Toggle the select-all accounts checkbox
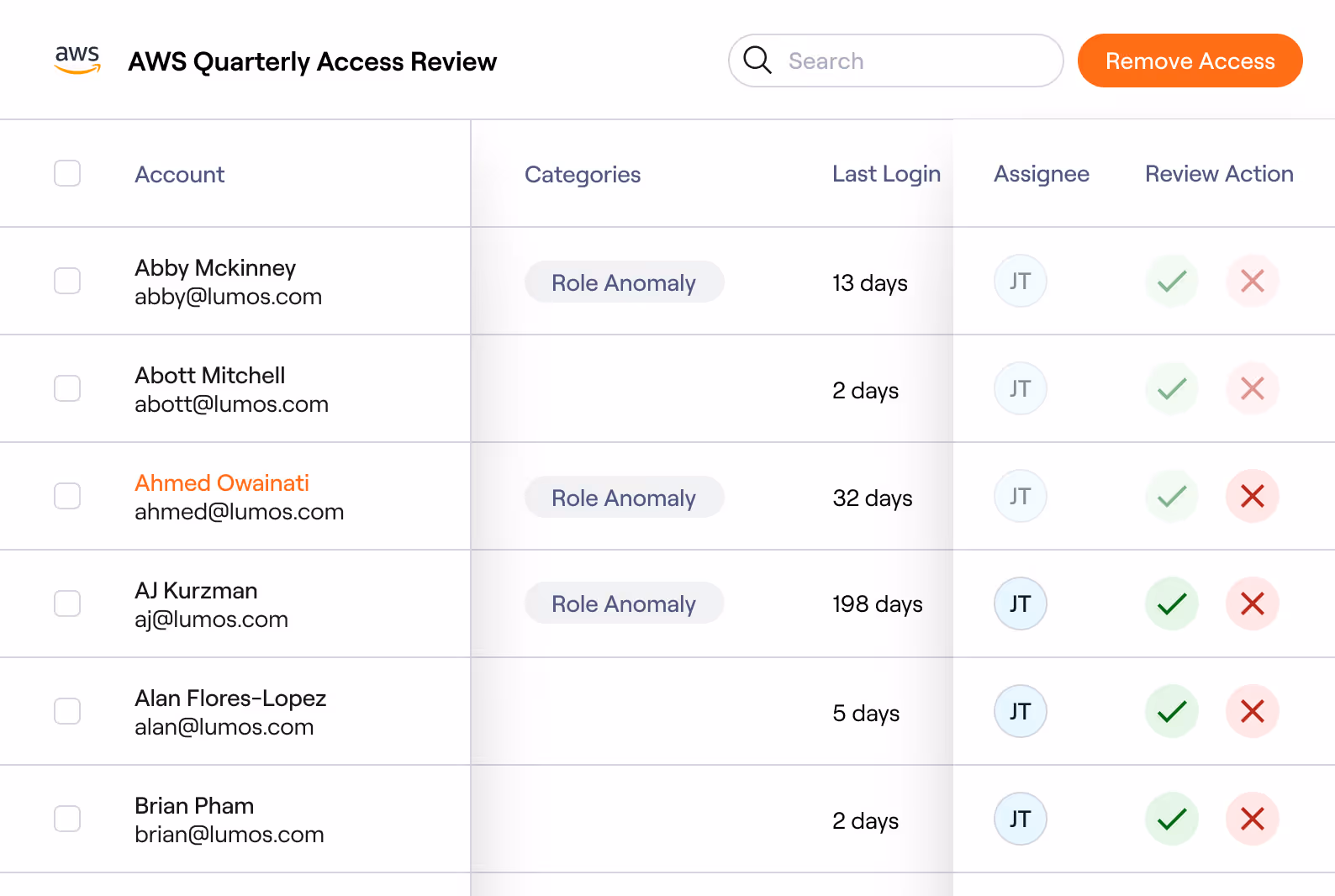Screen dimensions: 1335x896 tap(67, 173)
